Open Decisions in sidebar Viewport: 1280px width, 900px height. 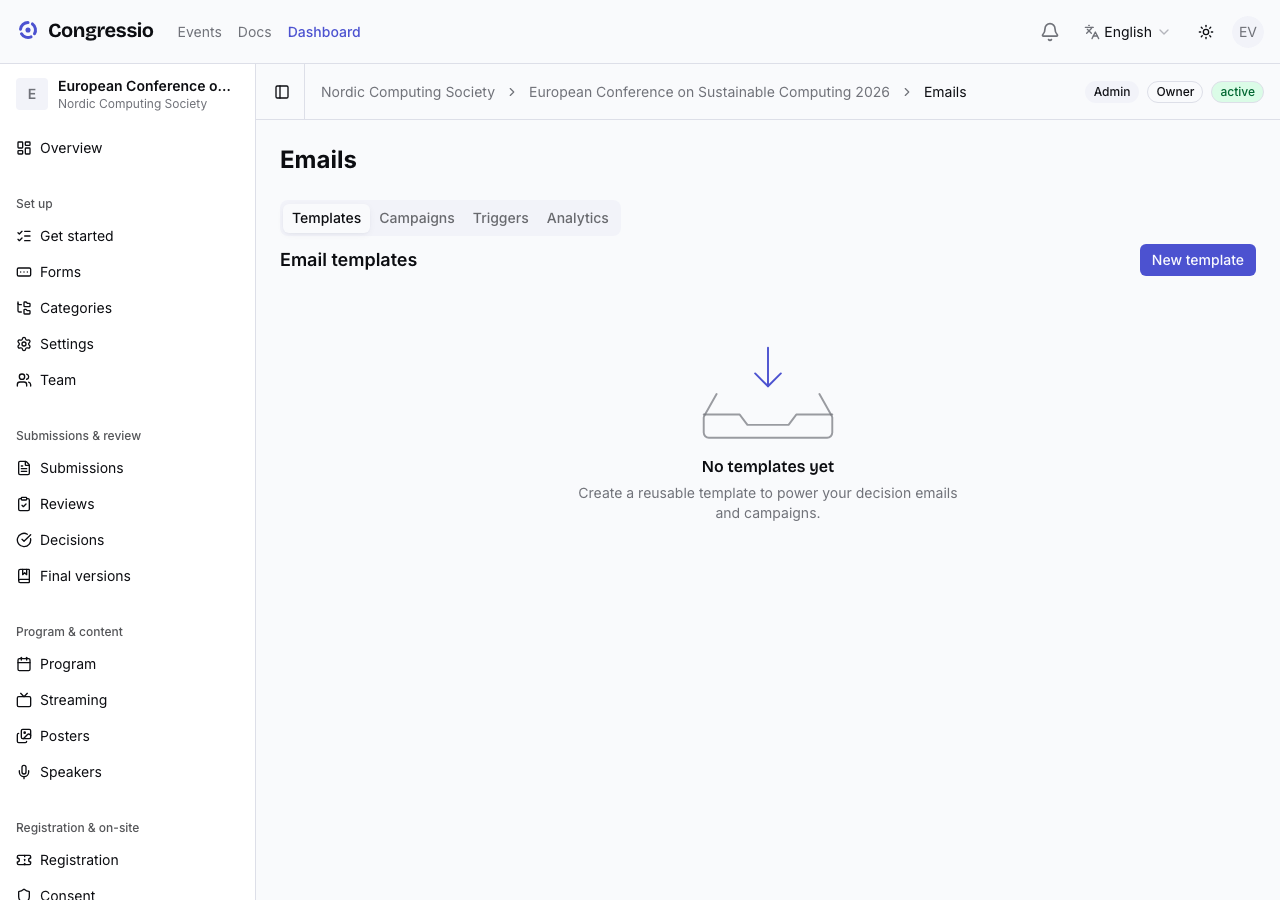(x=128, y=540)
